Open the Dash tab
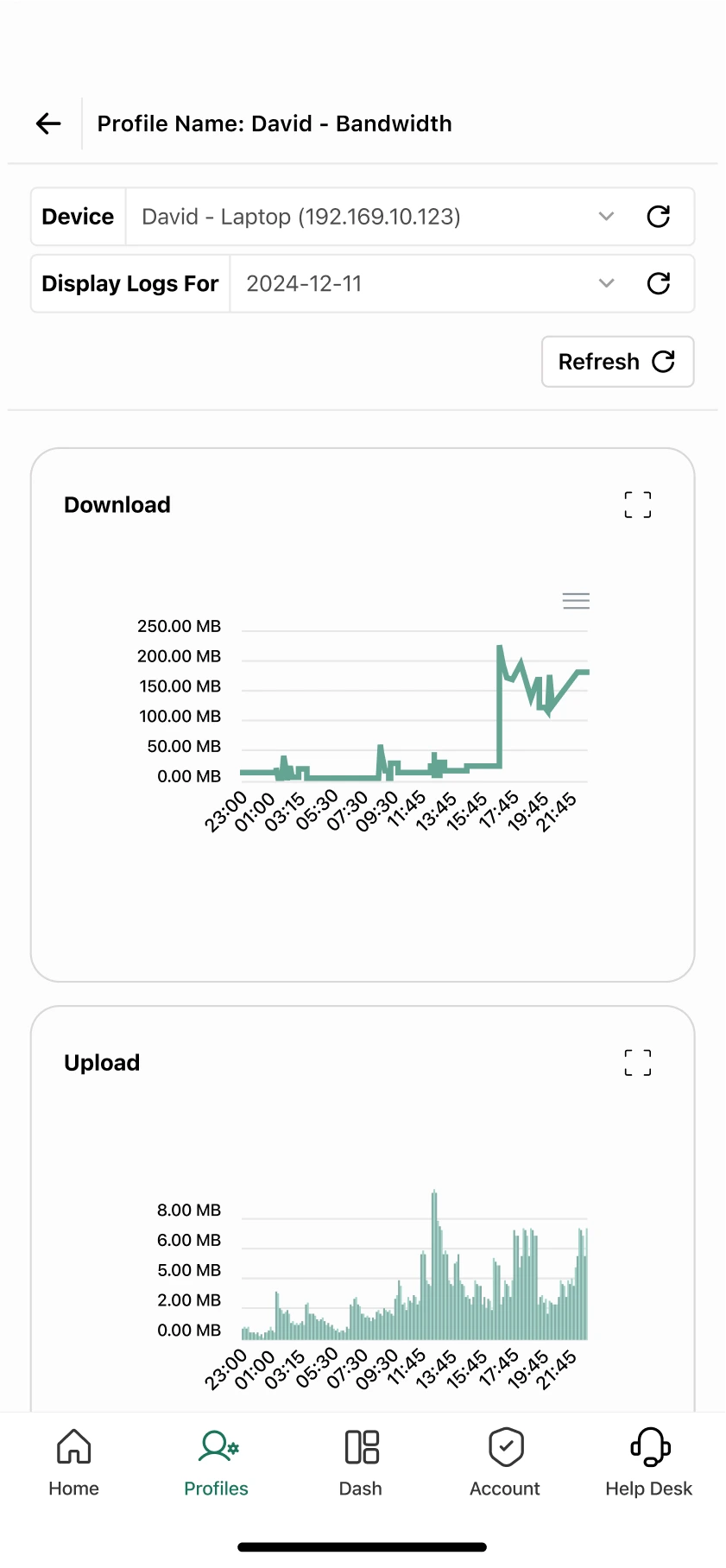The image size is (726, 1568). pos(361,1463)
